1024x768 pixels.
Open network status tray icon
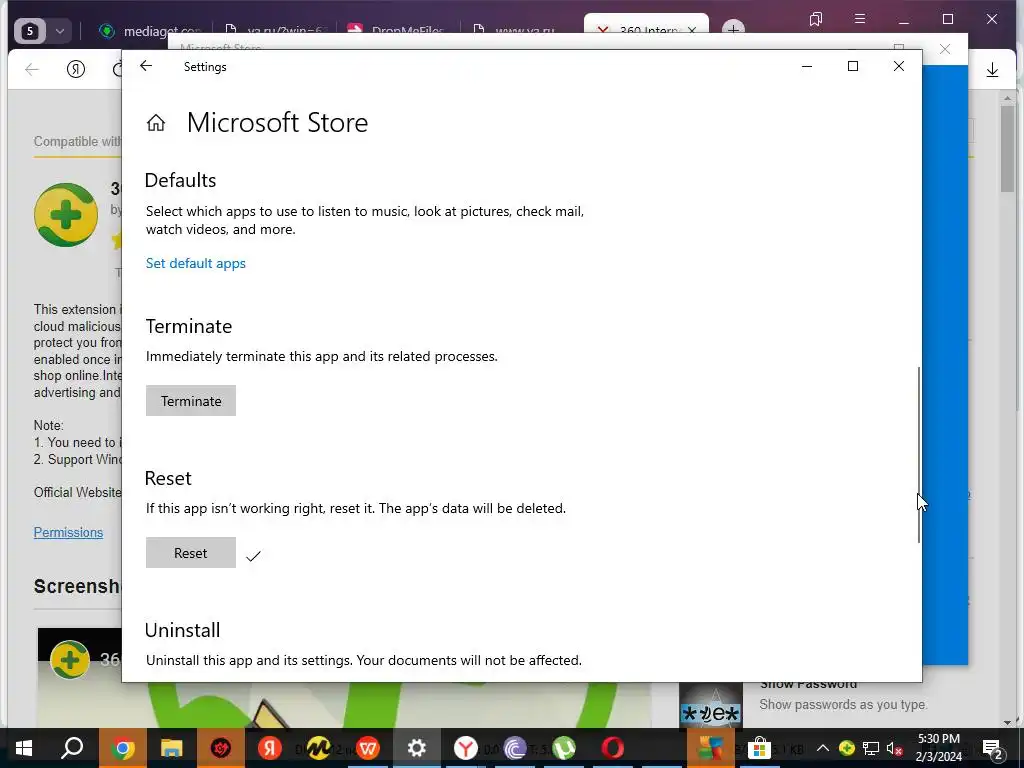[871, 748]
